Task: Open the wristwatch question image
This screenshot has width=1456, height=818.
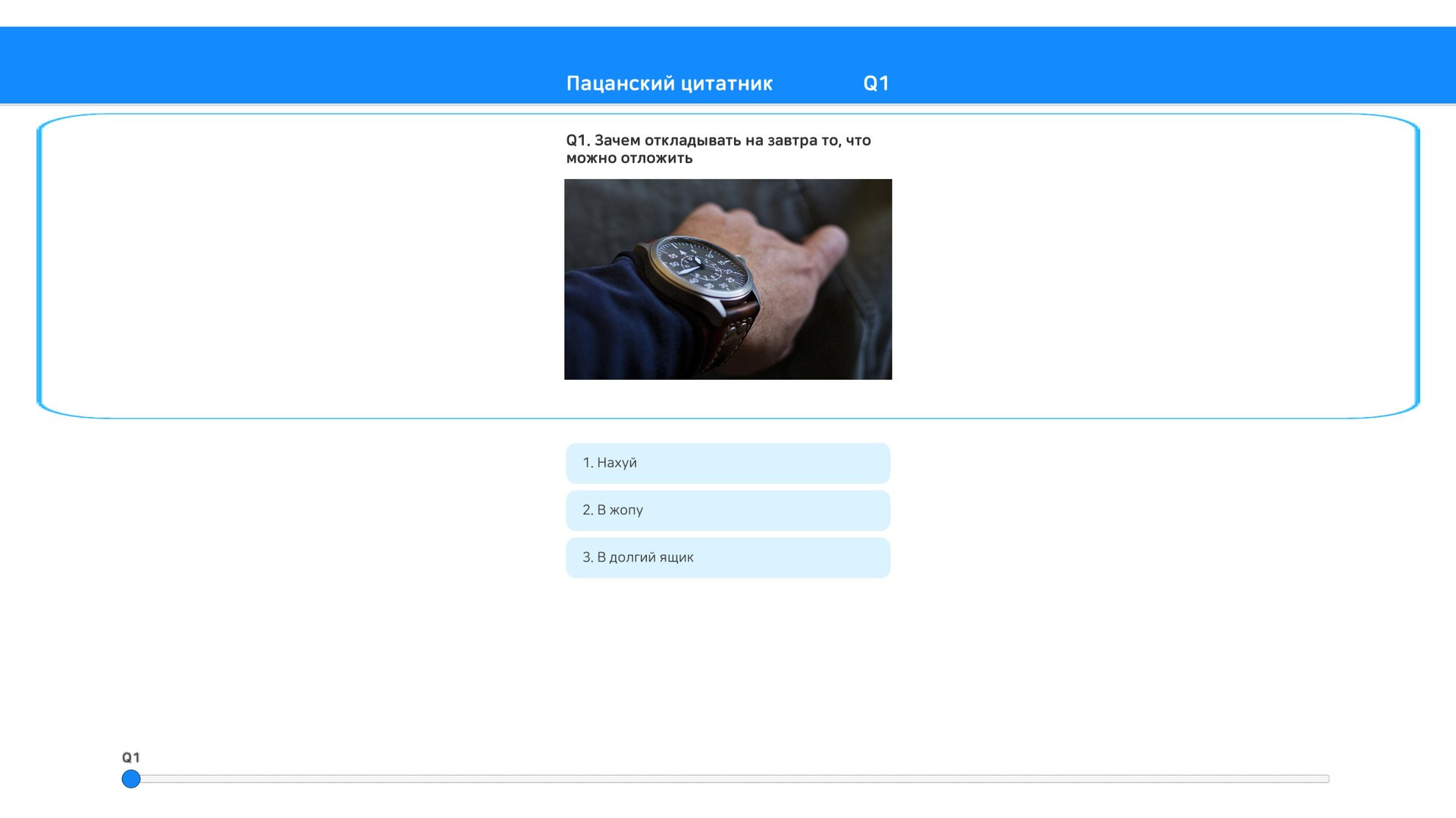Action: coord(727,279)
